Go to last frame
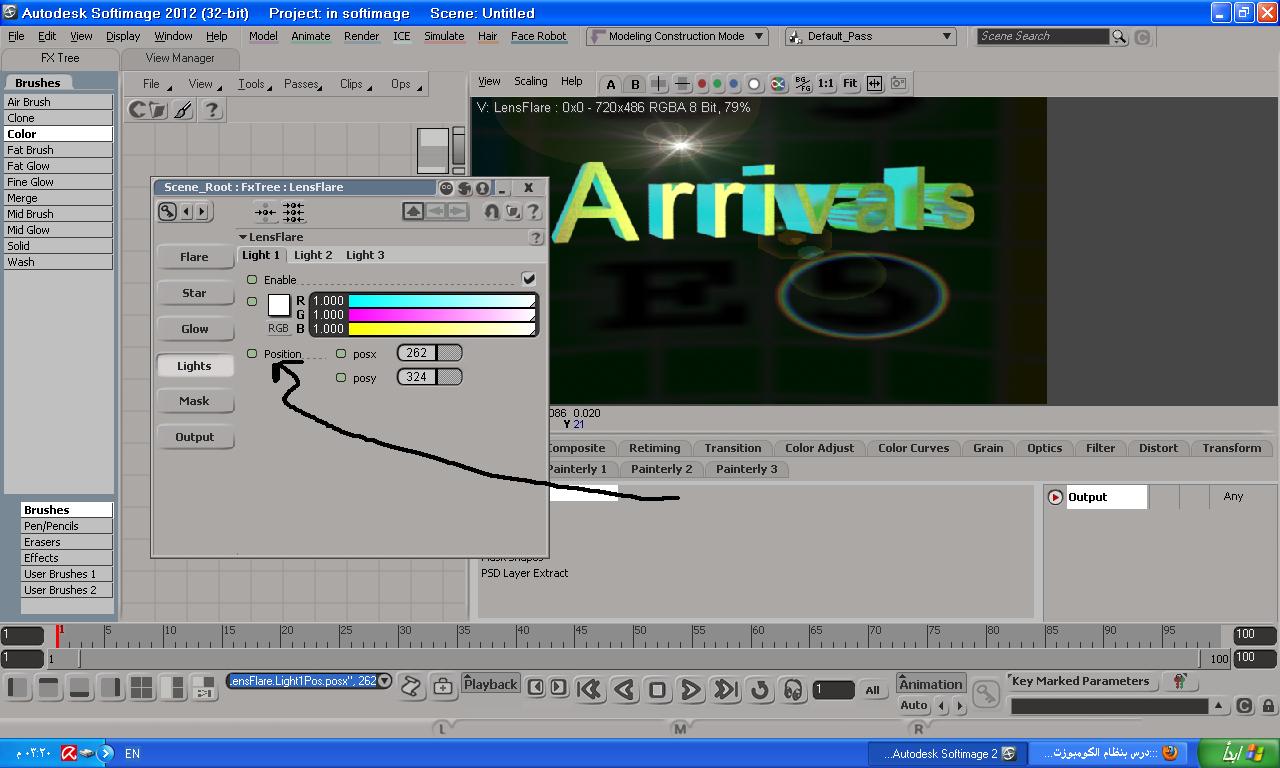 (725, 689)
